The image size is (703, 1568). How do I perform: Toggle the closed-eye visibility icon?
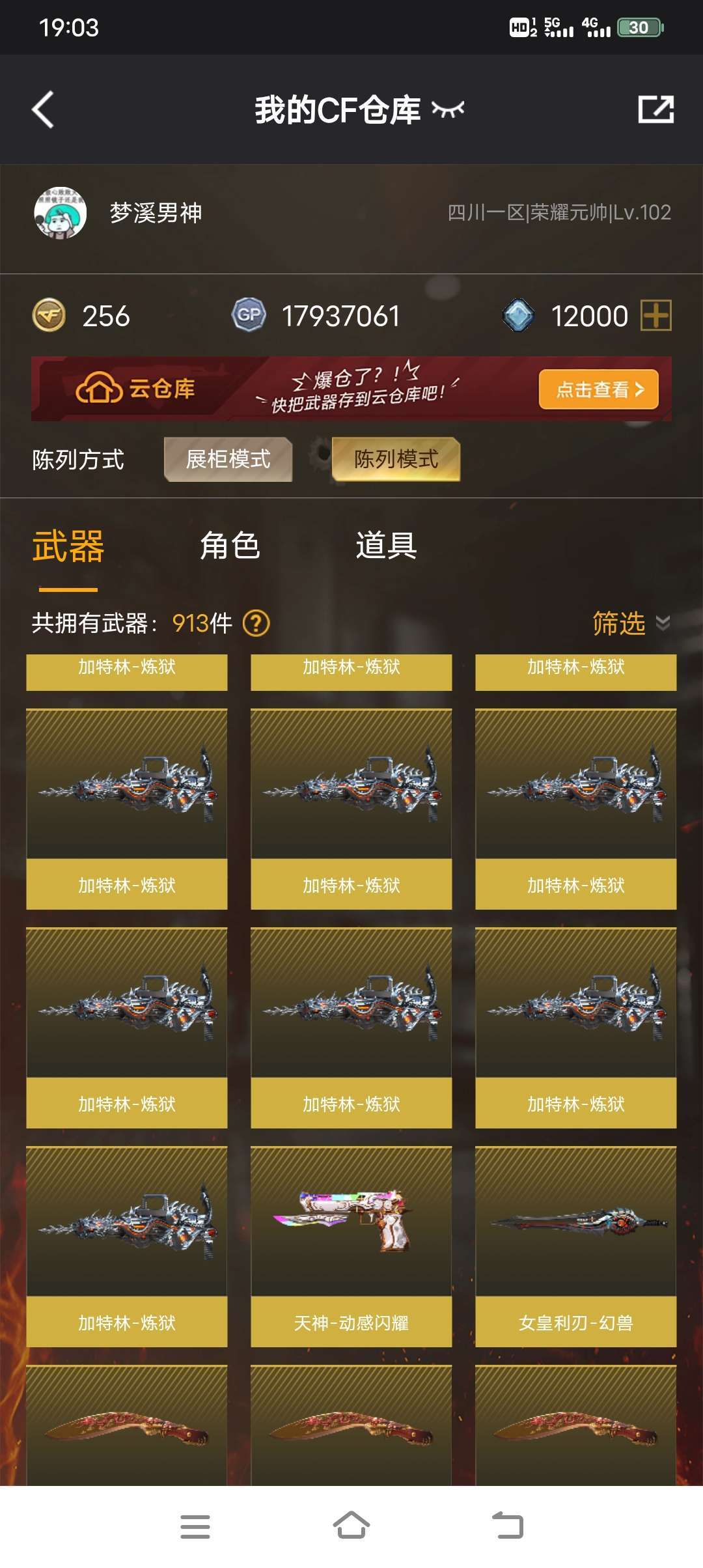click(448, 109)
